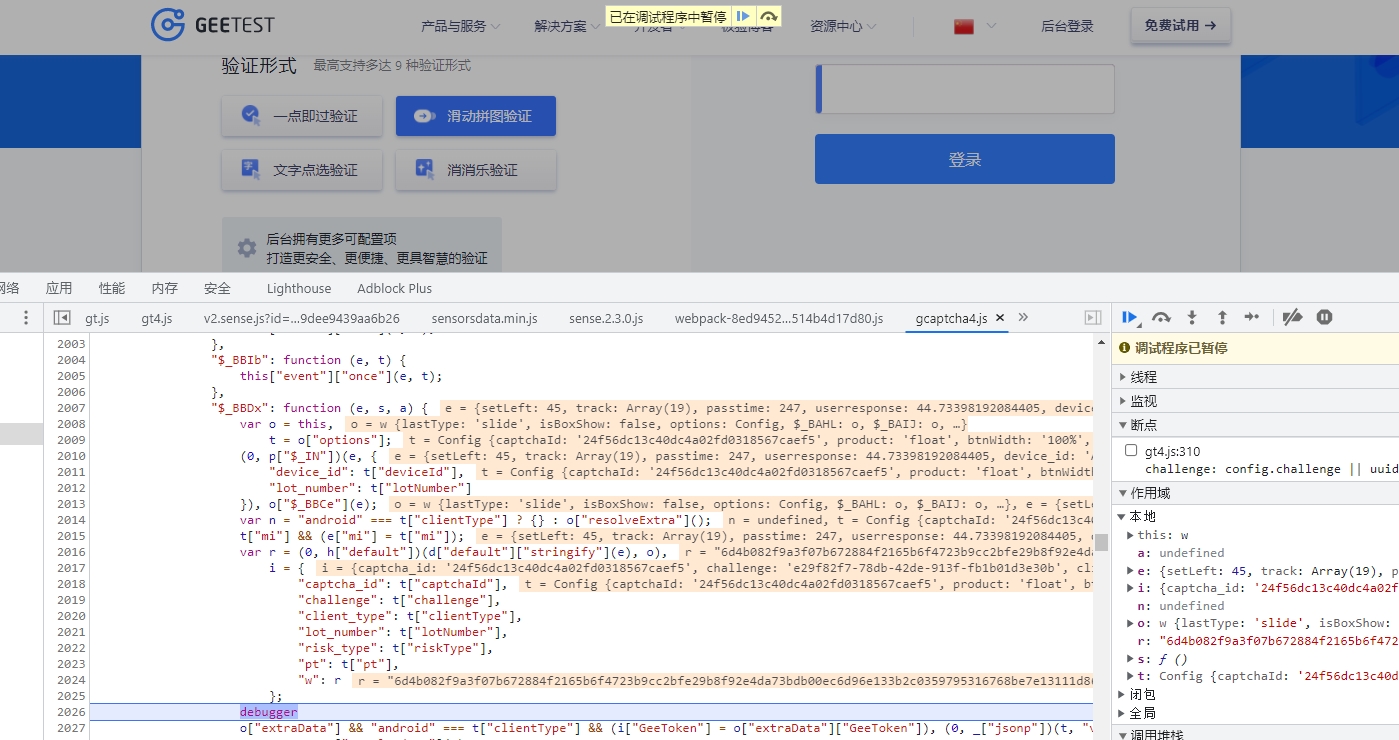Click the resume script execution icon

[1130, 317]
